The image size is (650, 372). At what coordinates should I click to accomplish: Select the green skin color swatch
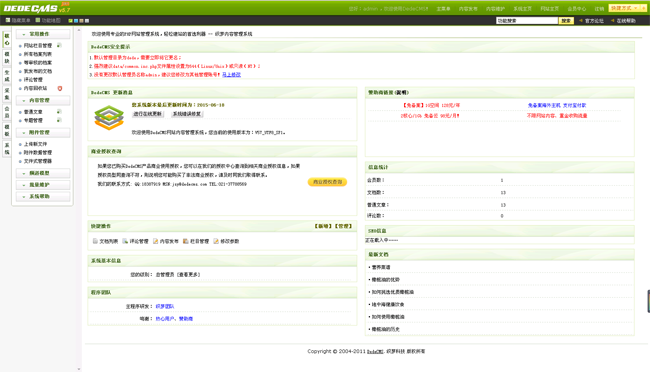(70, 21)
